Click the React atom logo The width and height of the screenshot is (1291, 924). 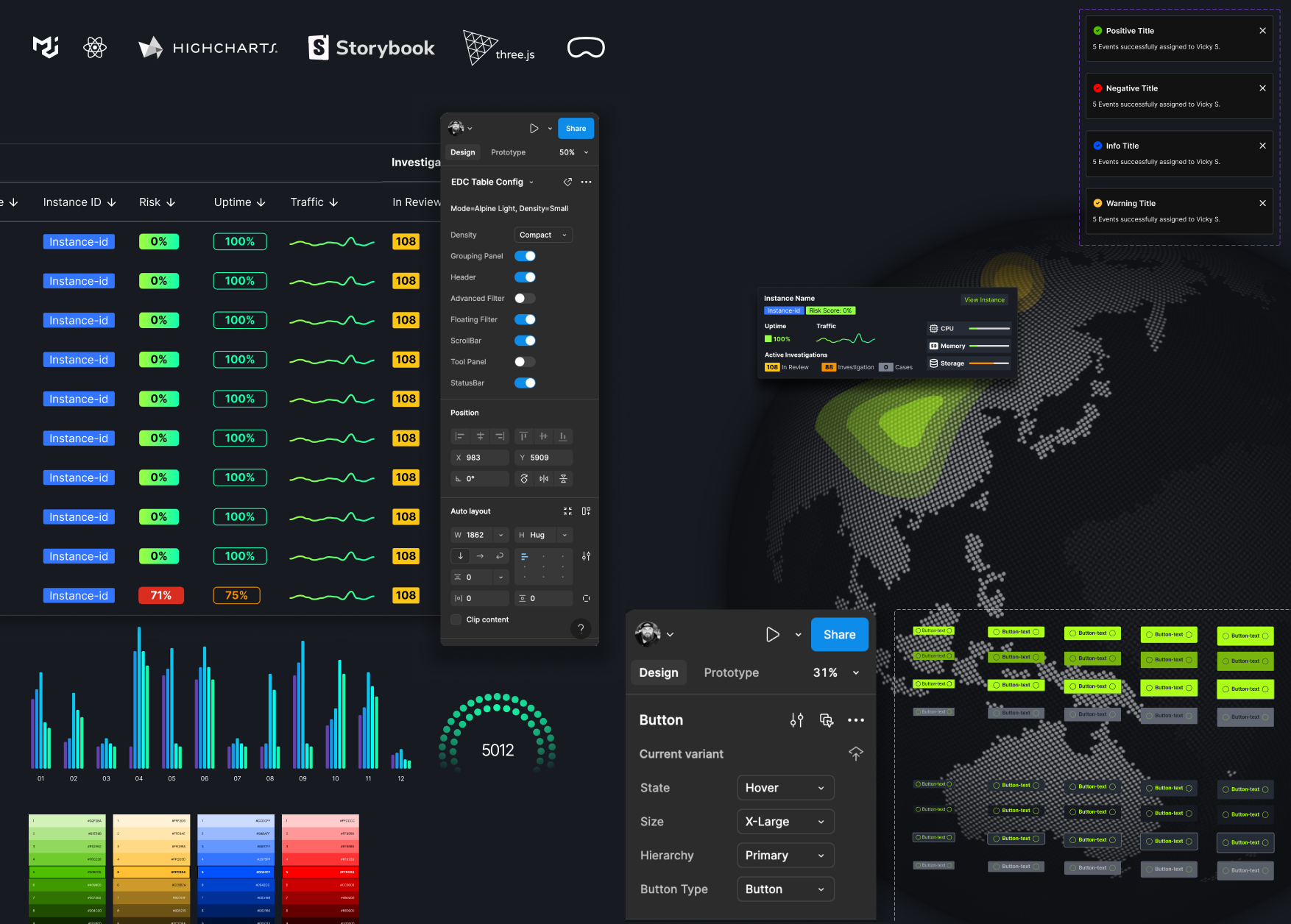[x=95, y=48]
